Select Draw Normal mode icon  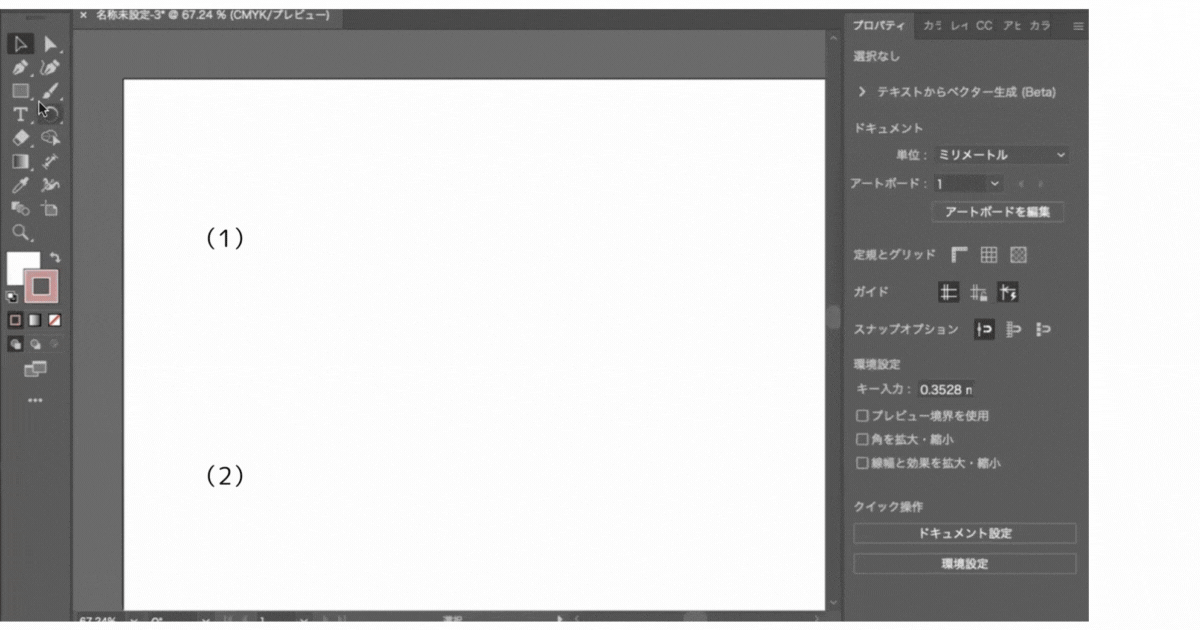(x=15, y=343)
